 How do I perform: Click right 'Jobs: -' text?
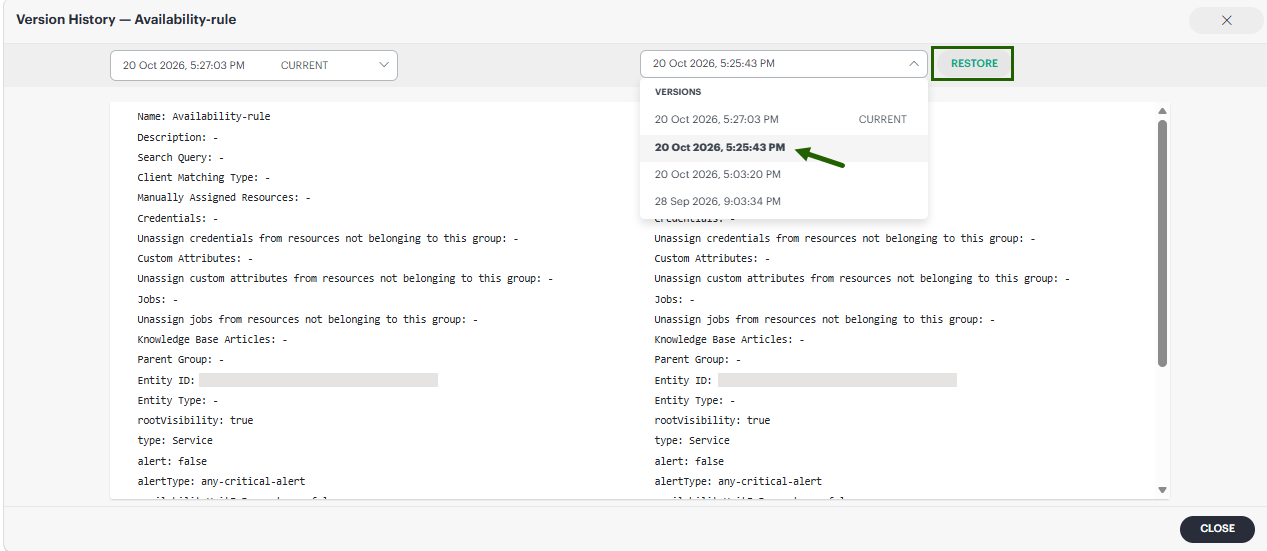675,299
